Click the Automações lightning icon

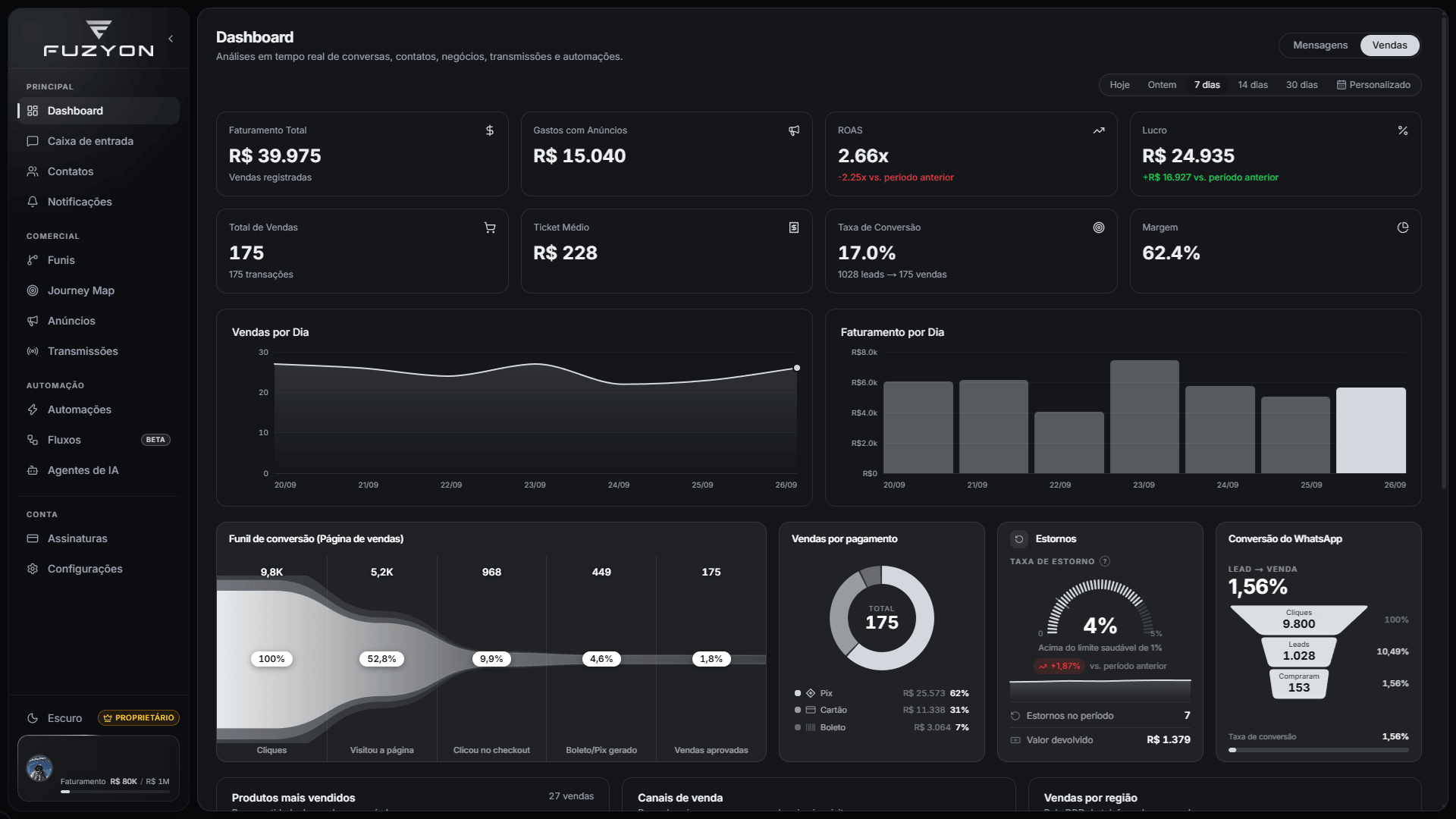[x=33, y=409]
